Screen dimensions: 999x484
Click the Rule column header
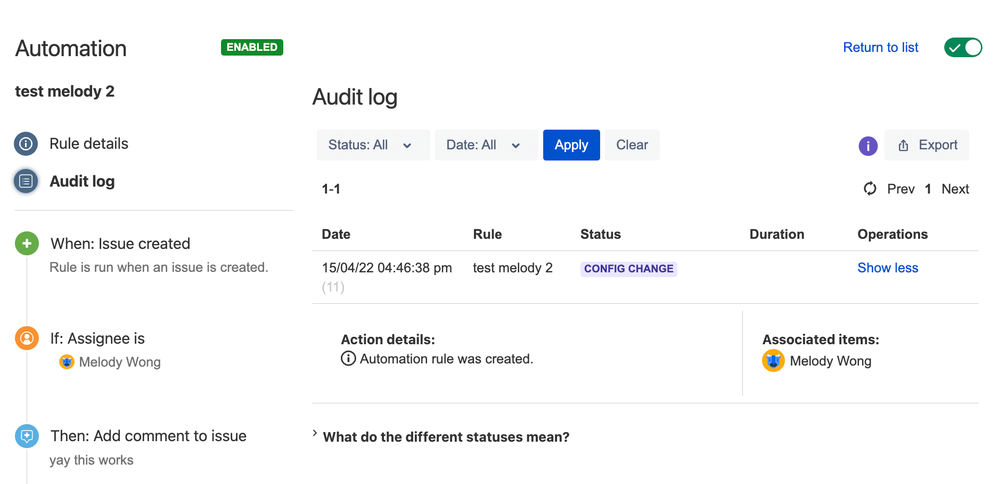[487, 234]
